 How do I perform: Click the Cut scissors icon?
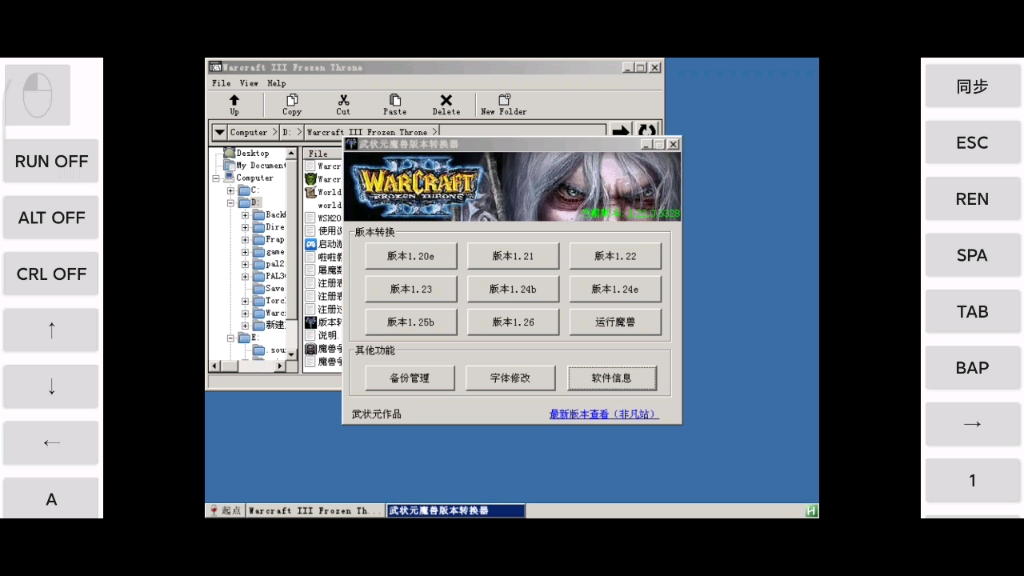[343, 104]
